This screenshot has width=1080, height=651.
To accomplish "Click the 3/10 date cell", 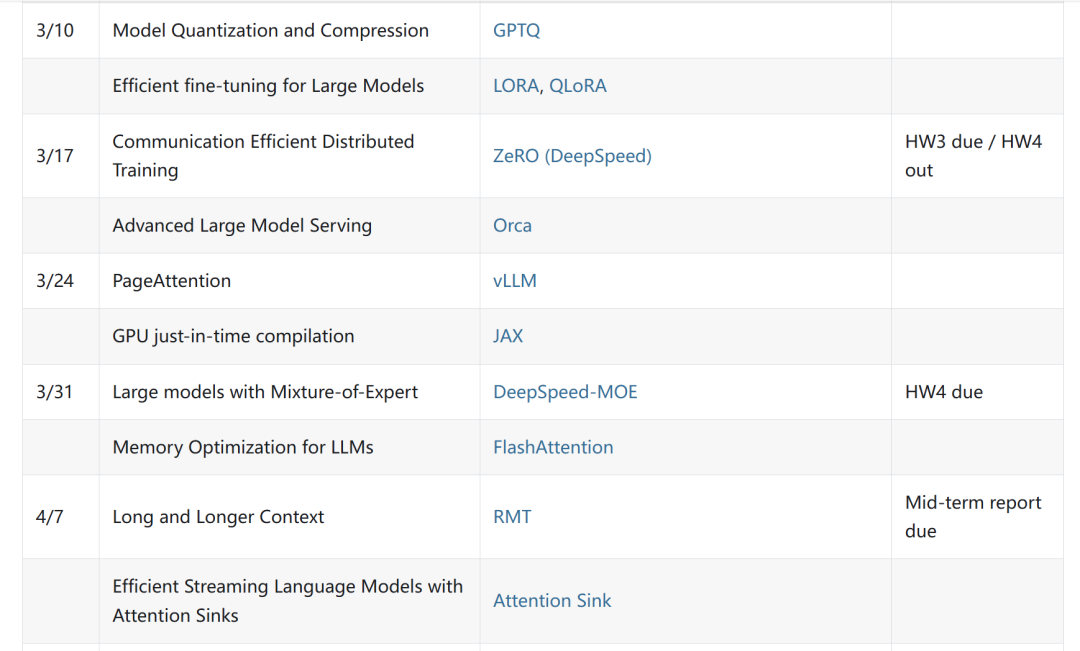I will tap(55, 30).
